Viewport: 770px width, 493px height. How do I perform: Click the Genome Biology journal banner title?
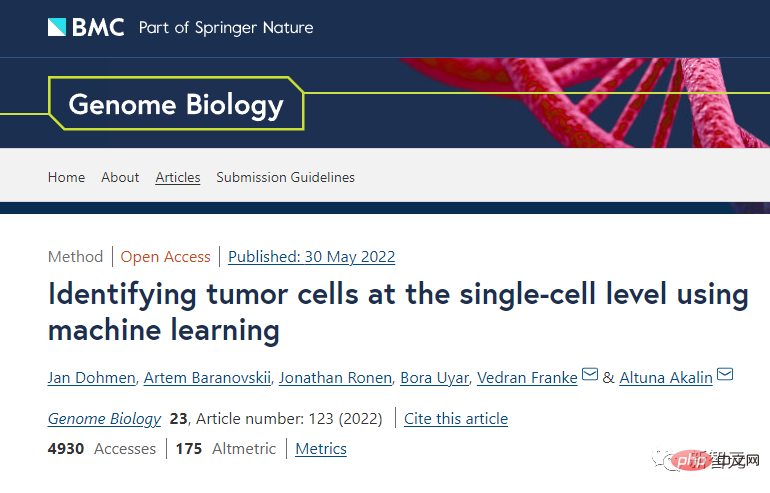coord(176,104)
